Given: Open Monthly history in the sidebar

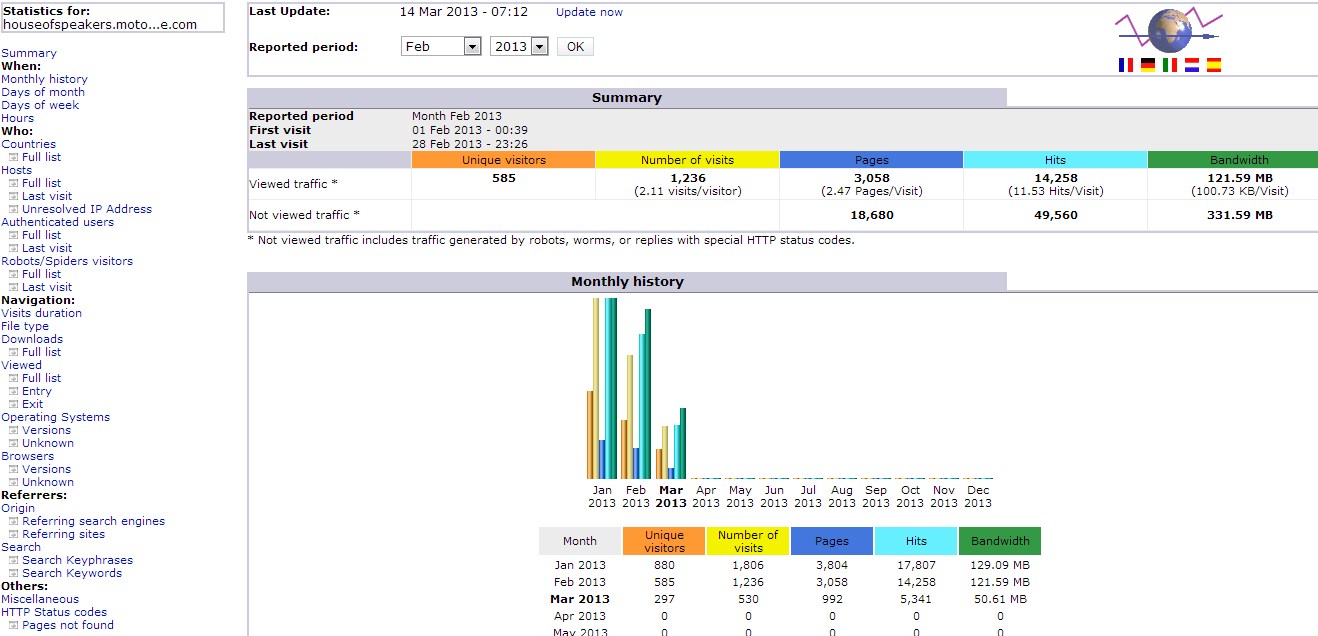Looking at the screenshot, I should click(44, 79).
